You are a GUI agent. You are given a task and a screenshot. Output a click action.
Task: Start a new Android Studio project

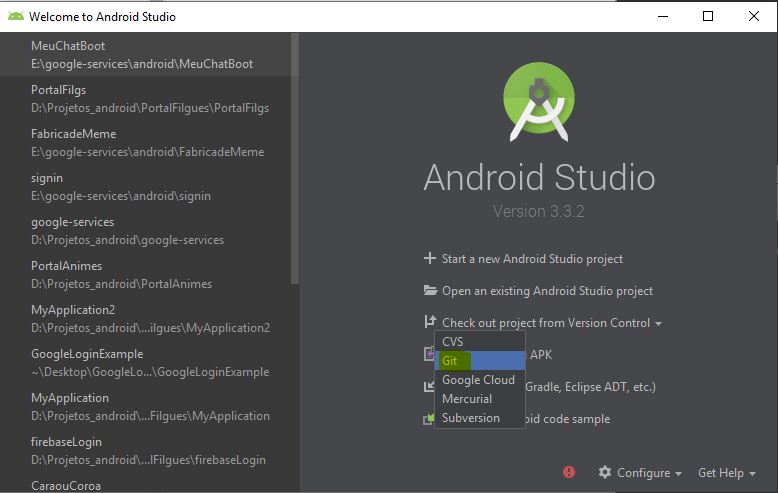click(523, 259)
